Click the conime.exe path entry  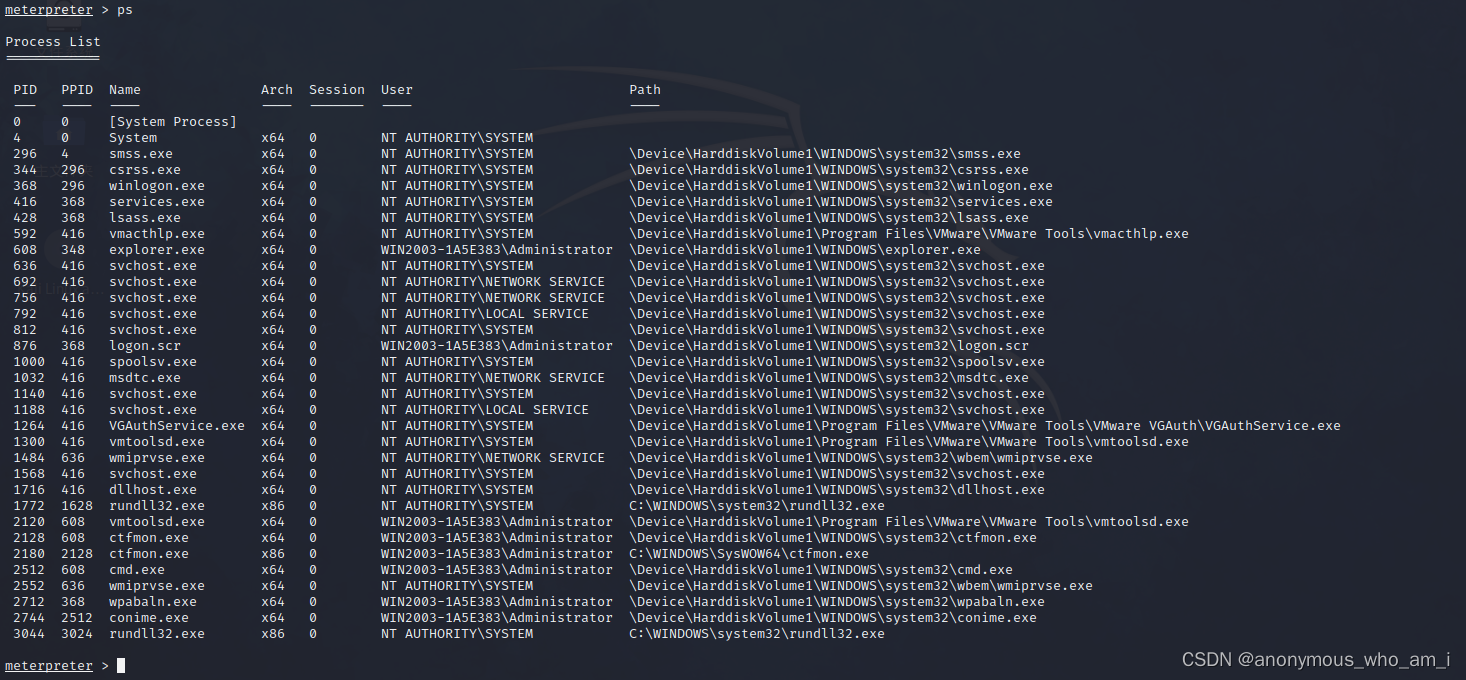click(833, 618)
